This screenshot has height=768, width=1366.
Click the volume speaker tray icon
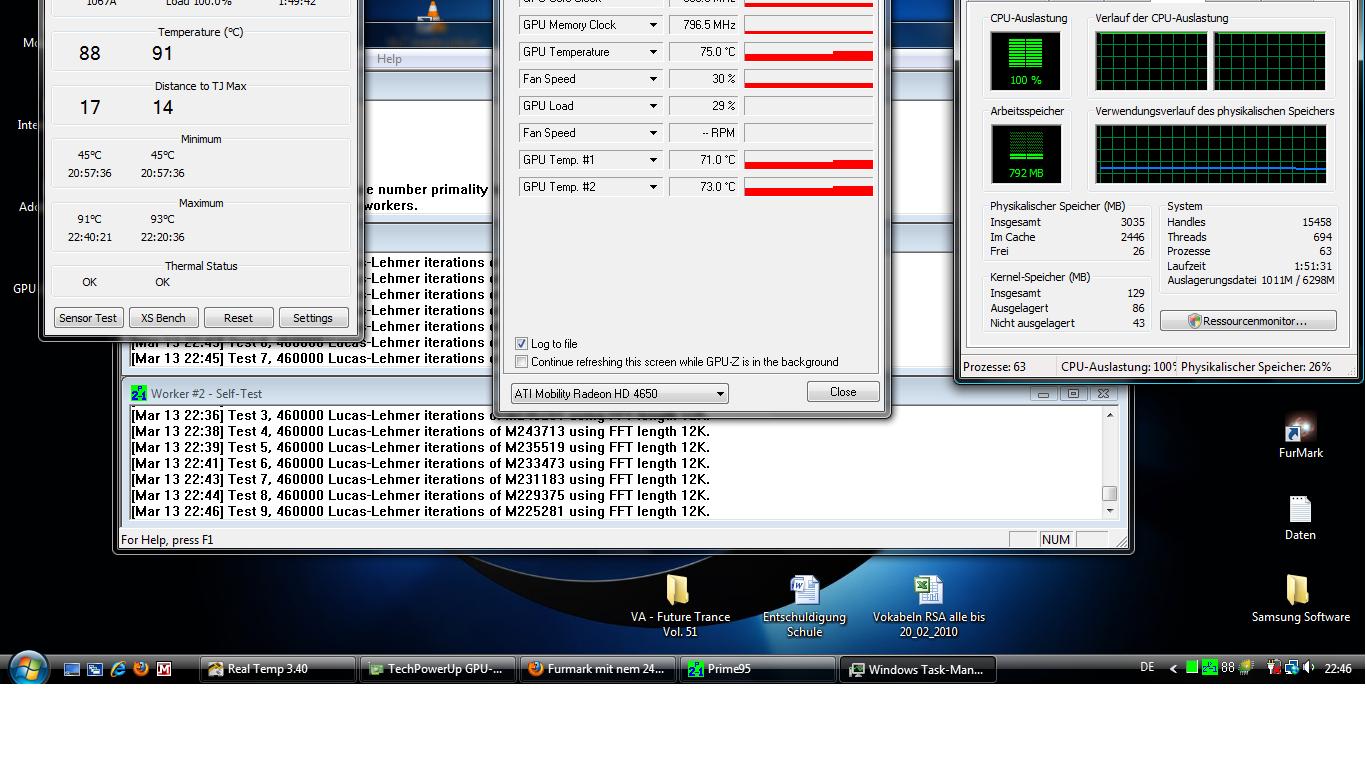(1308, 668)
